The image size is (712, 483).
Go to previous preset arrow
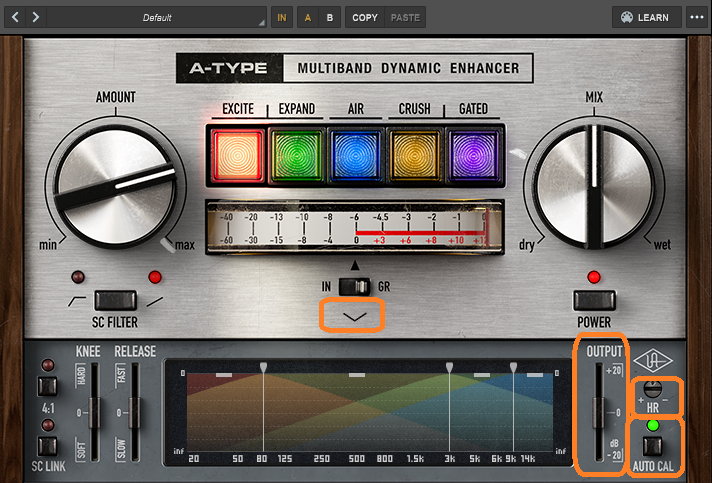click(x=16, y=17)
